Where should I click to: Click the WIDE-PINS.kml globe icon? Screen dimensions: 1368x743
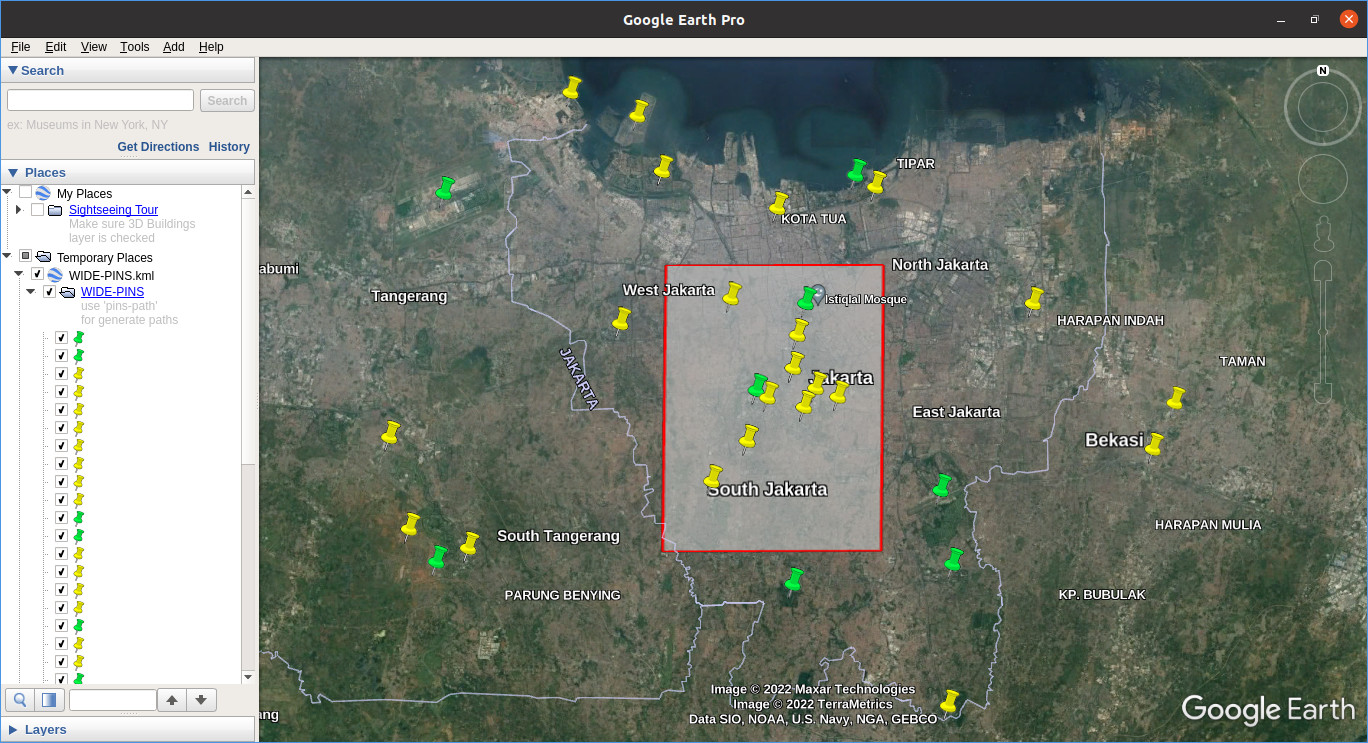coord(55,275)
